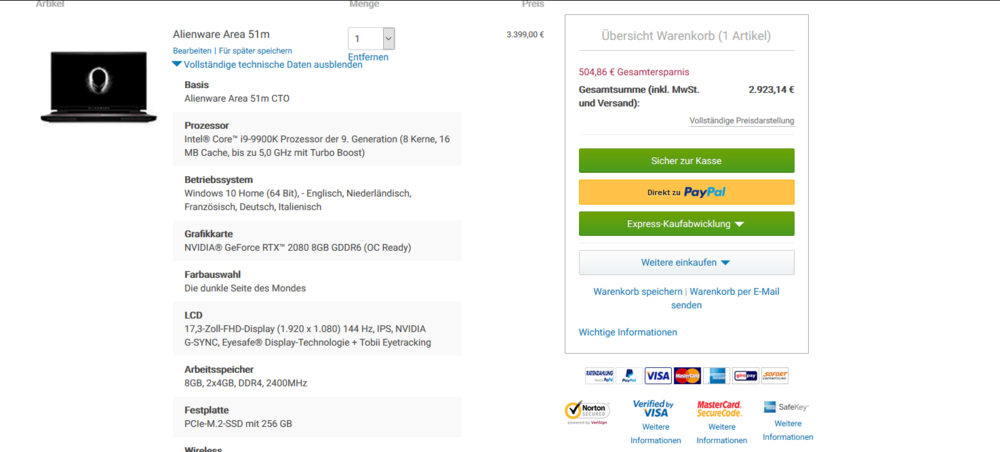
Task: Click the Bearbeiten link
Action: coord(192,50)
